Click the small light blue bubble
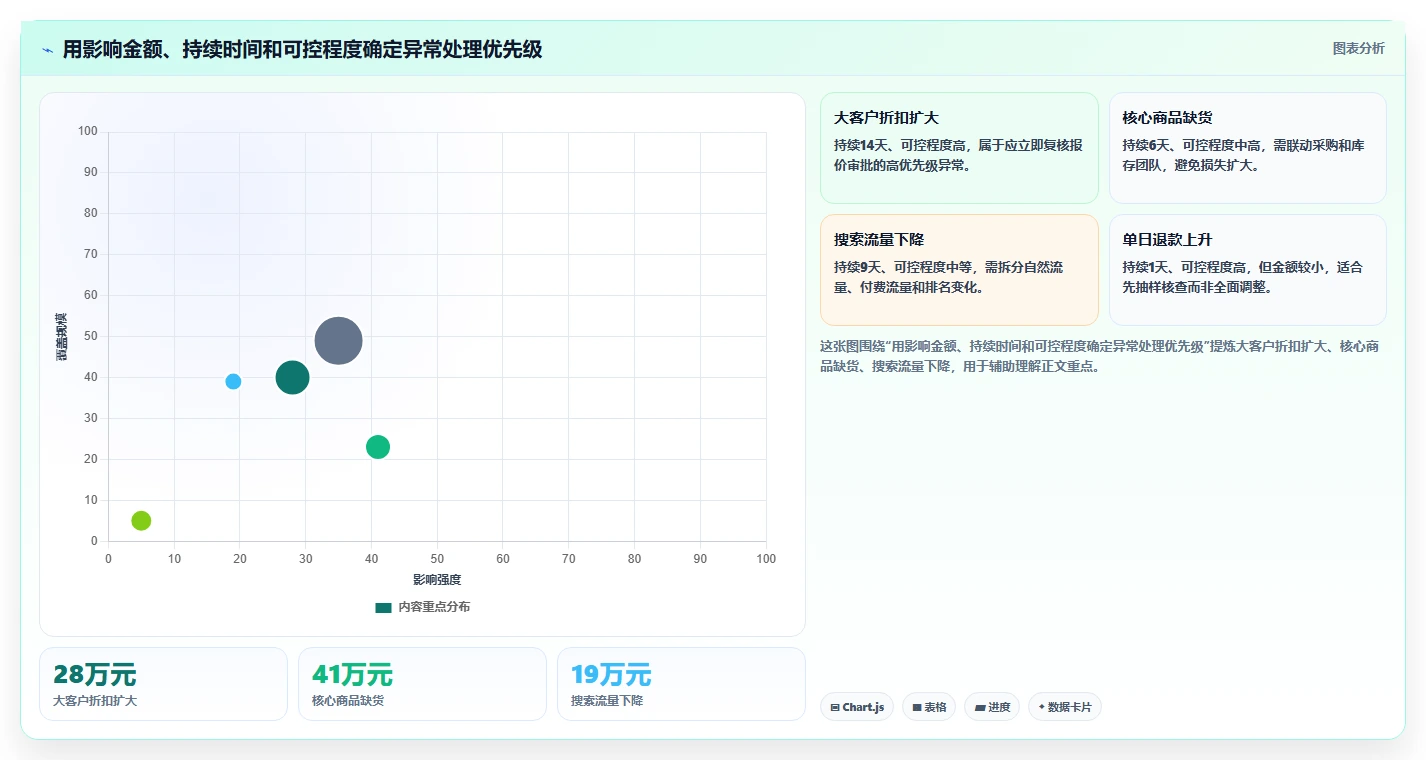 click(233, 381)
